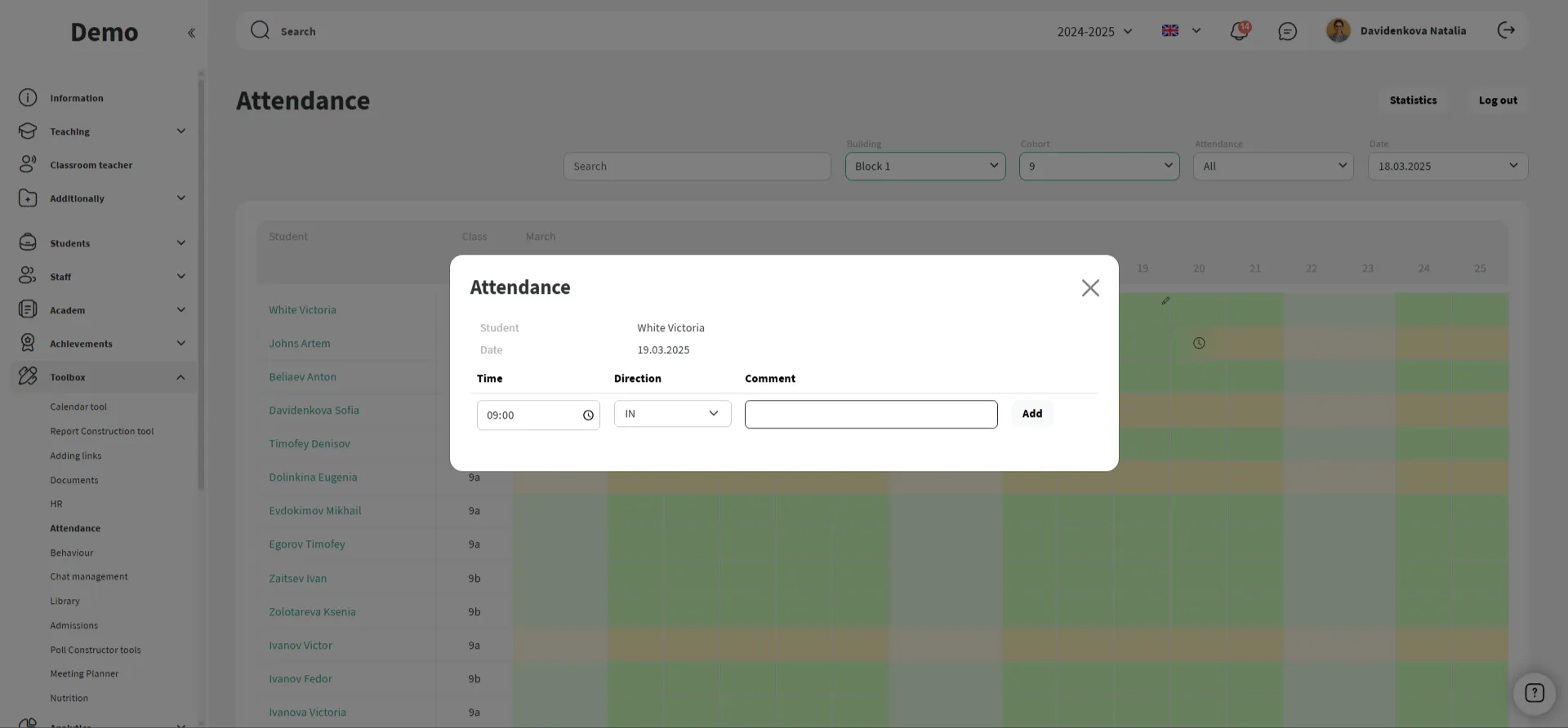Open the Date dropdown 18.03.2025
The image size is (1568, 728).
click(x=1447, y=166)
